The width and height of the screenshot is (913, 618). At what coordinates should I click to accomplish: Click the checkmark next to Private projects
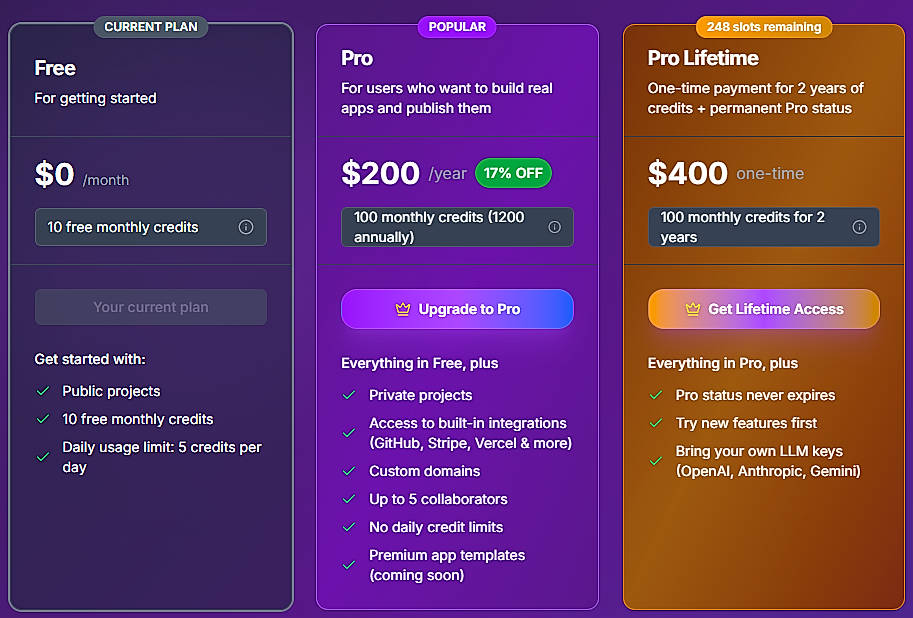tap(349, 396)
